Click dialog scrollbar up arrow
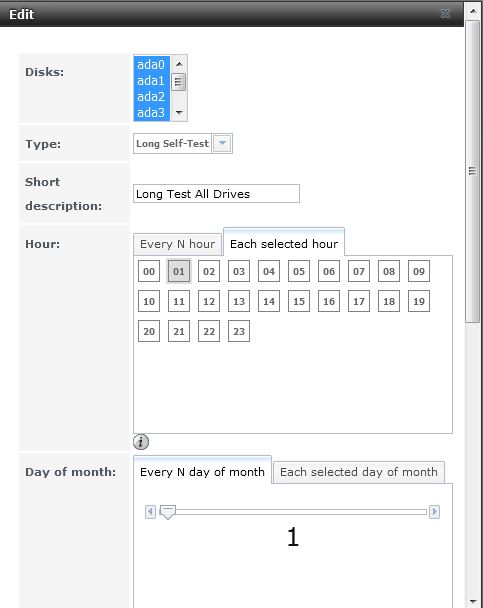This screenshot has height=608, width=483. (473, 11)
